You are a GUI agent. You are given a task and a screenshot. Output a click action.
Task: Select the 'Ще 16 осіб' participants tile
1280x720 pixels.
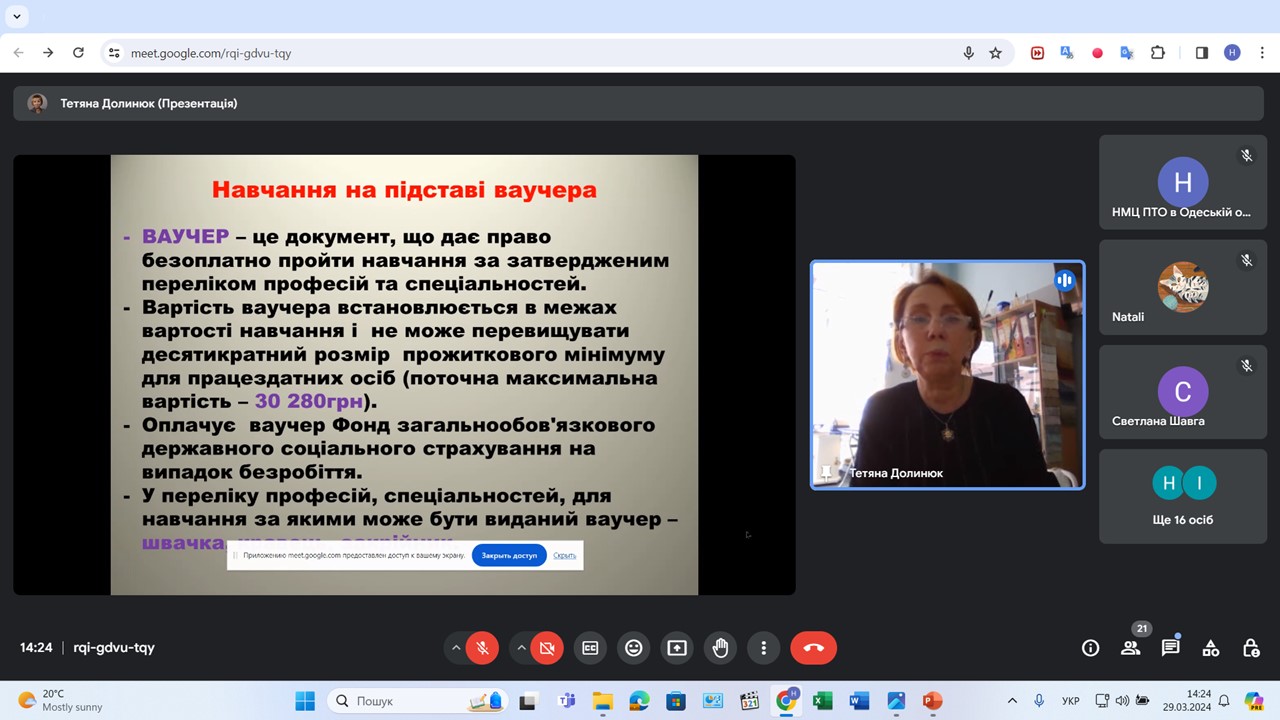pyautogui.click(x=1182, y=496)
